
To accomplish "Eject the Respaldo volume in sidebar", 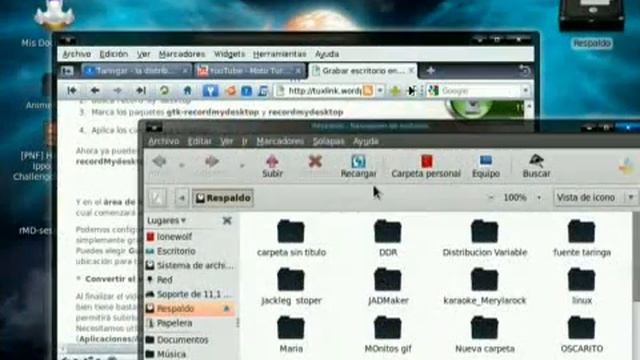I will point(227,309).
